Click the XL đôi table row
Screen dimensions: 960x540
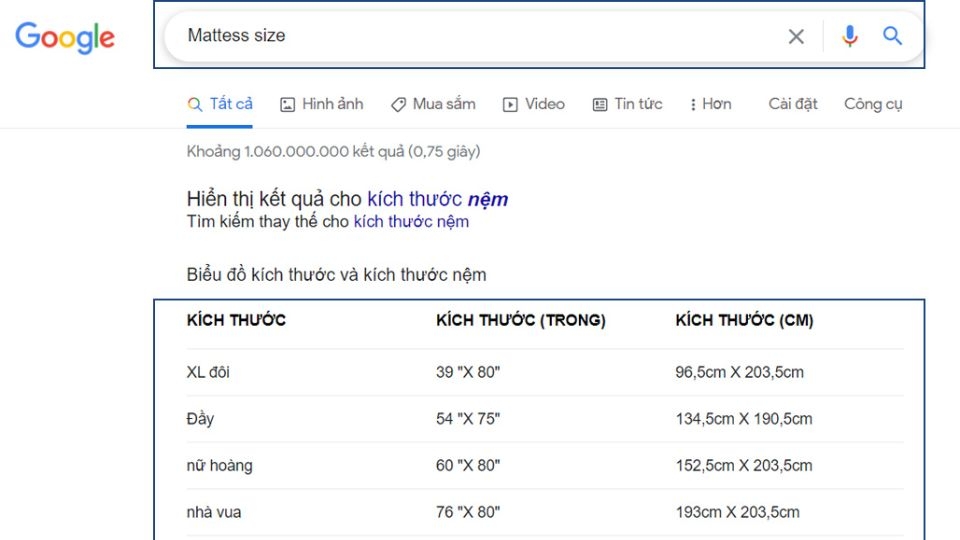point(545,372)
